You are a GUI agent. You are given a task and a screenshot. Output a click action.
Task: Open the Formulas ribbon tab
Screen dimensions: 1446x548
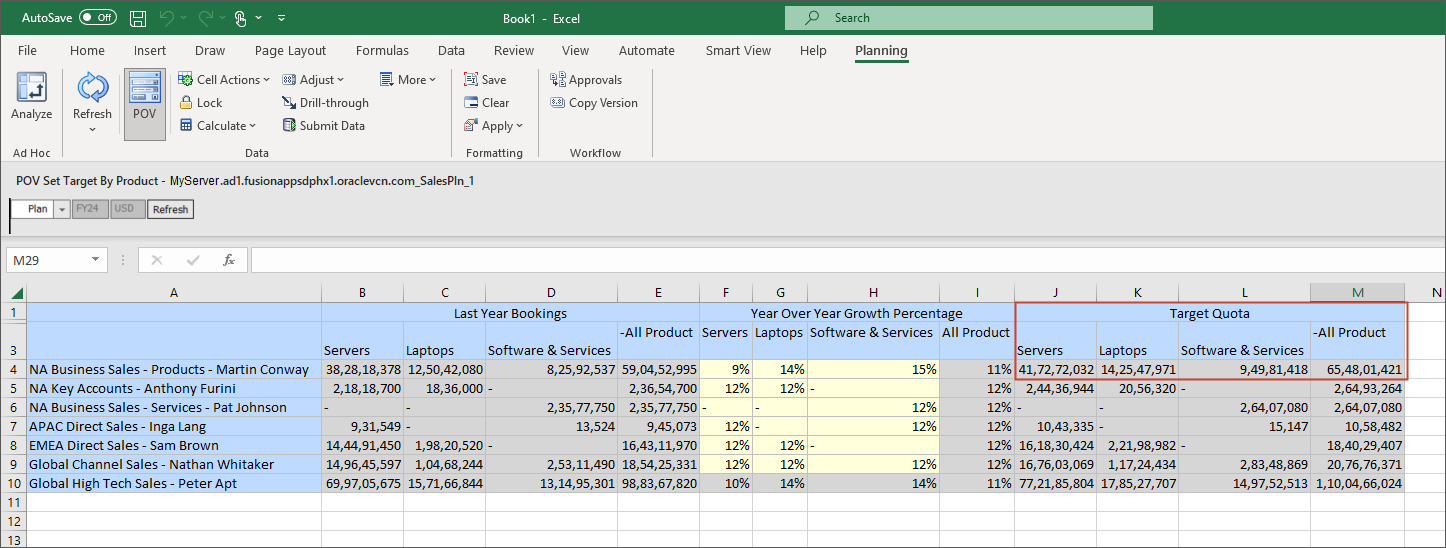[x=382, y=51]
